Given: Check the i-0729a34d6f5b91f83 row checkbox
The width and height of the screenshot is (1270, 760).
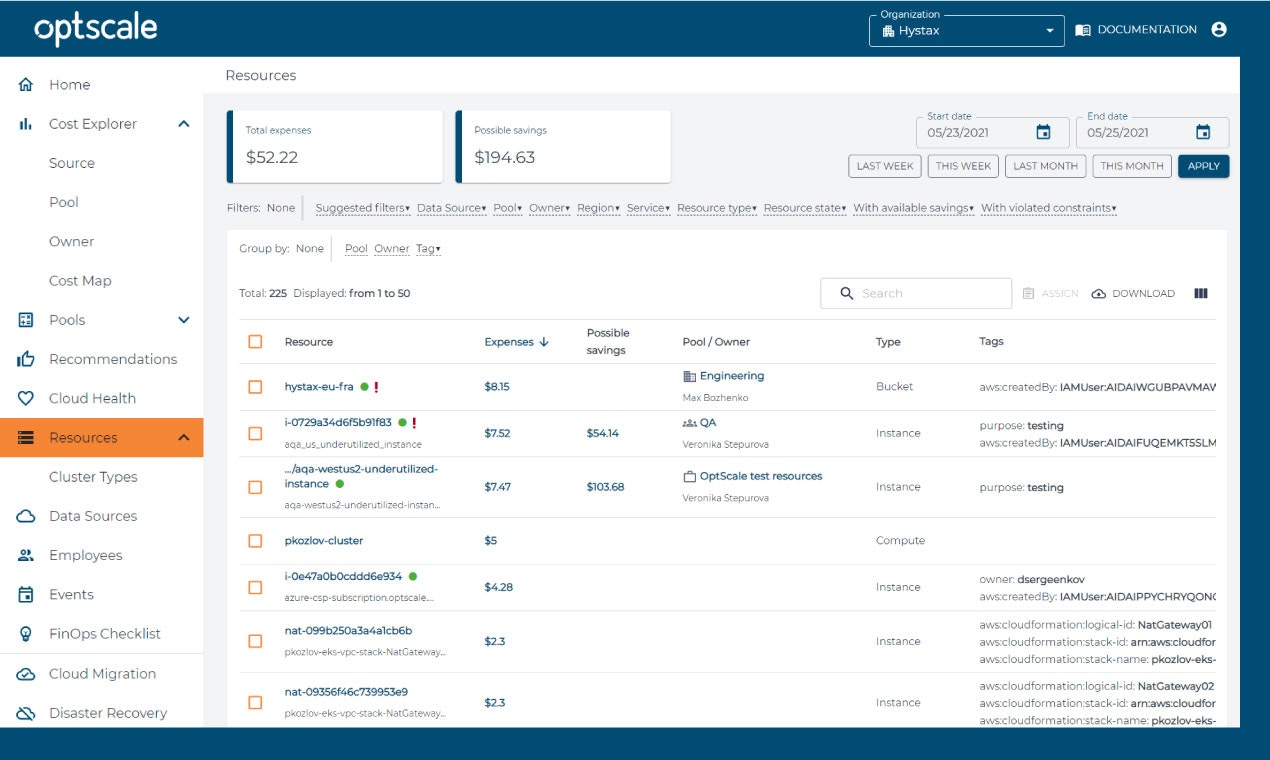Looking at the screenshot, I should tap(255, 434).
